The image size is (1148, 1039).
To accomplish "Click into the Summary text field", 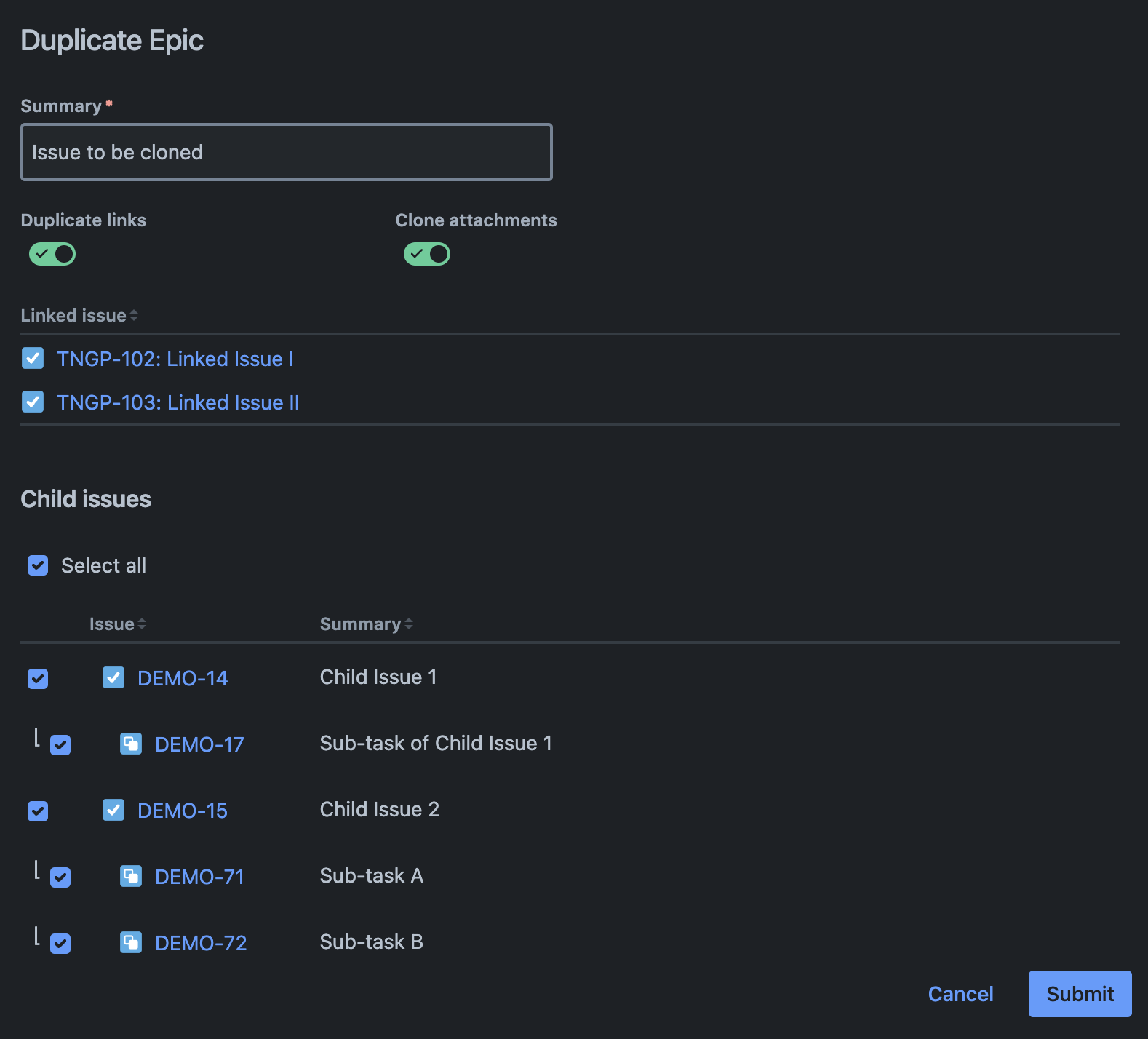I will 287,152.
